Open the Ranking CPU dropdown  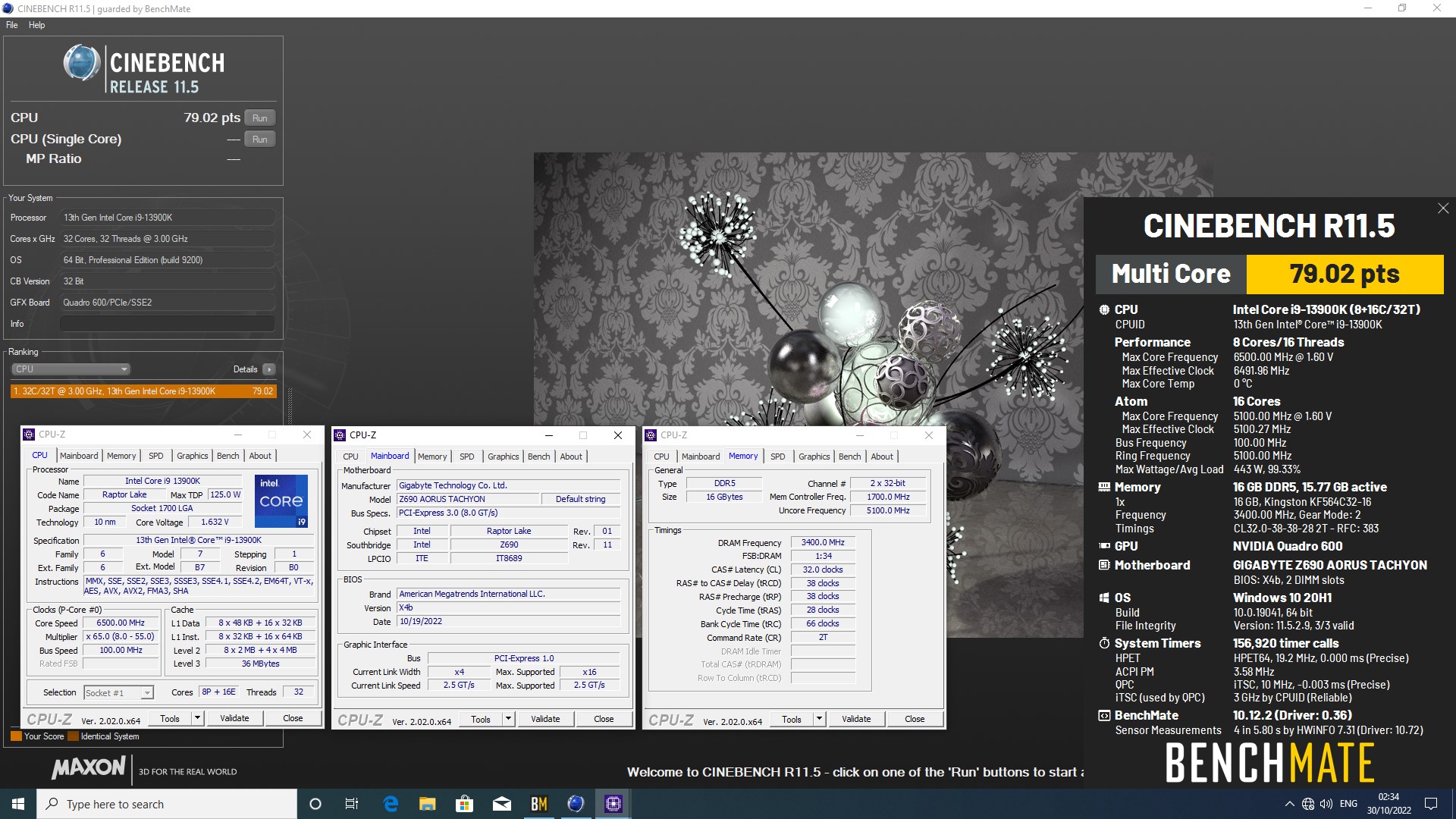pyautogui.click(x=71, y=369)
